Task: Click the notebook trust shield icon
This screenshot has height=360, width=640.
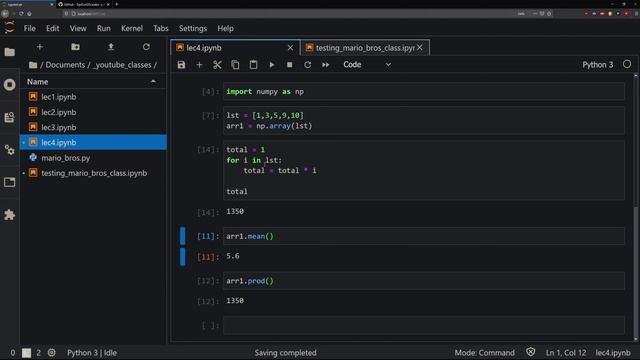Action: coord(530,352)
